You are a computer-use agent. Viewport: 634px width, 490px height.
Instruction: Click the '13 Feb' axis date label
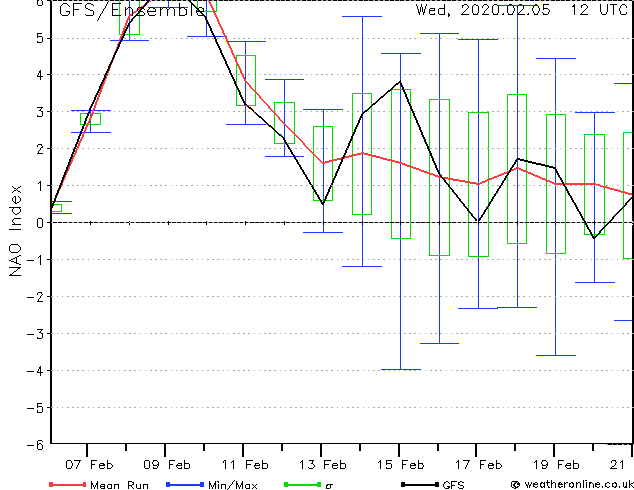click(323, 465)
